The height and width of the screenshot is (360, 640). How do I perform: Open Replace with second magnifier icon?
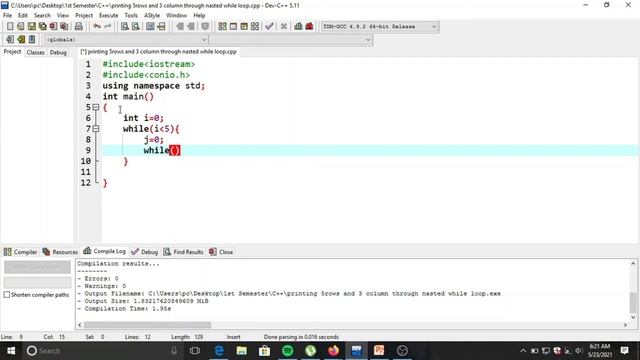pos(136,27)
